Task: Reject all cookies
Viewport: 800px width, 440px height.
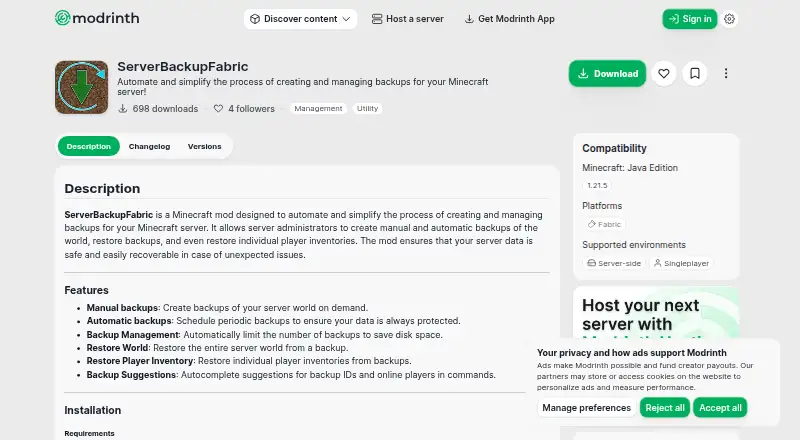Action: point(665,408)
